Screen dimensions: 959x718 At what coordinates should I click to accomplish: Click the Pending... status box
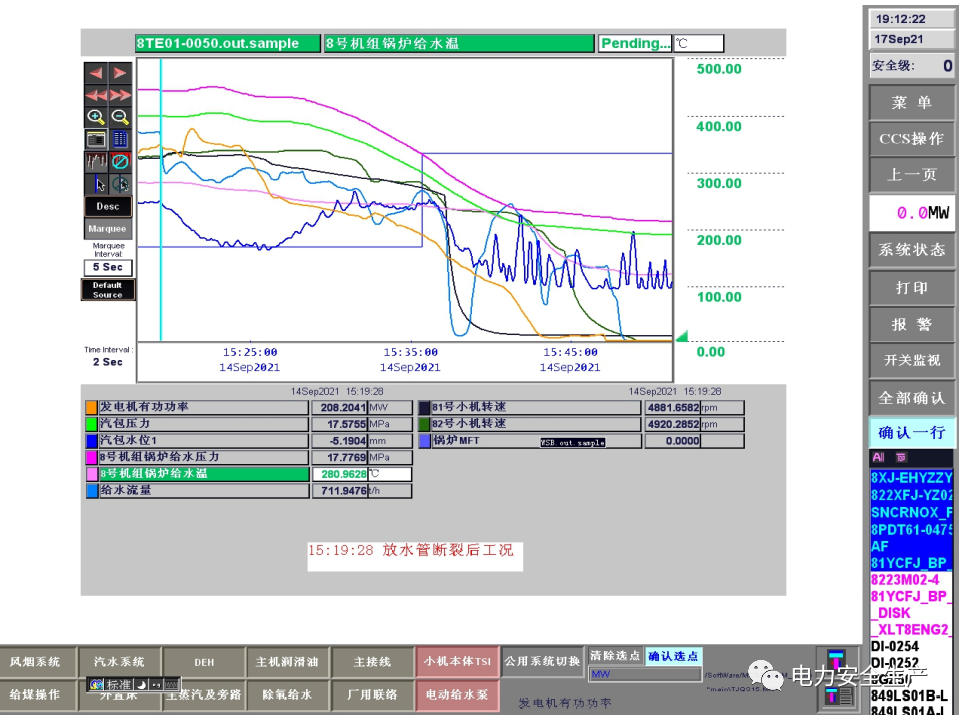[635, 43]
